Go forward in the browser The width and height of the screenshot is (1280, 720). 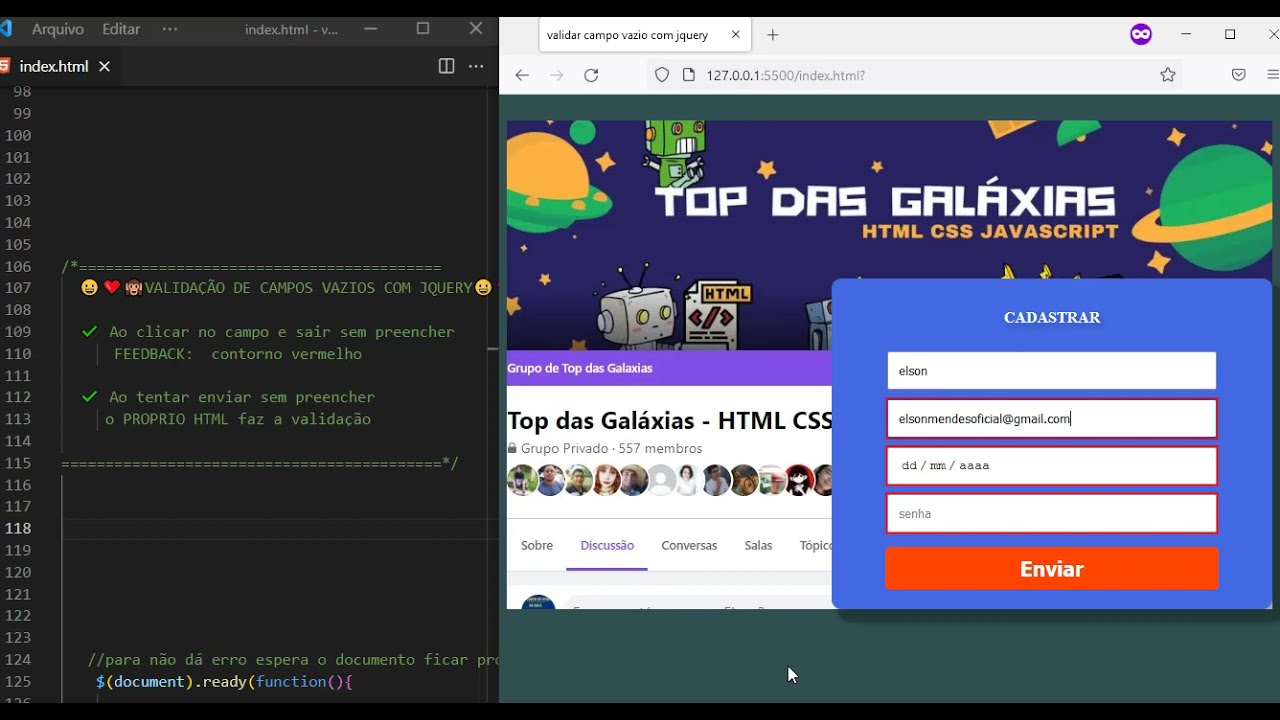pyautogui.click(x=557, y=75)
